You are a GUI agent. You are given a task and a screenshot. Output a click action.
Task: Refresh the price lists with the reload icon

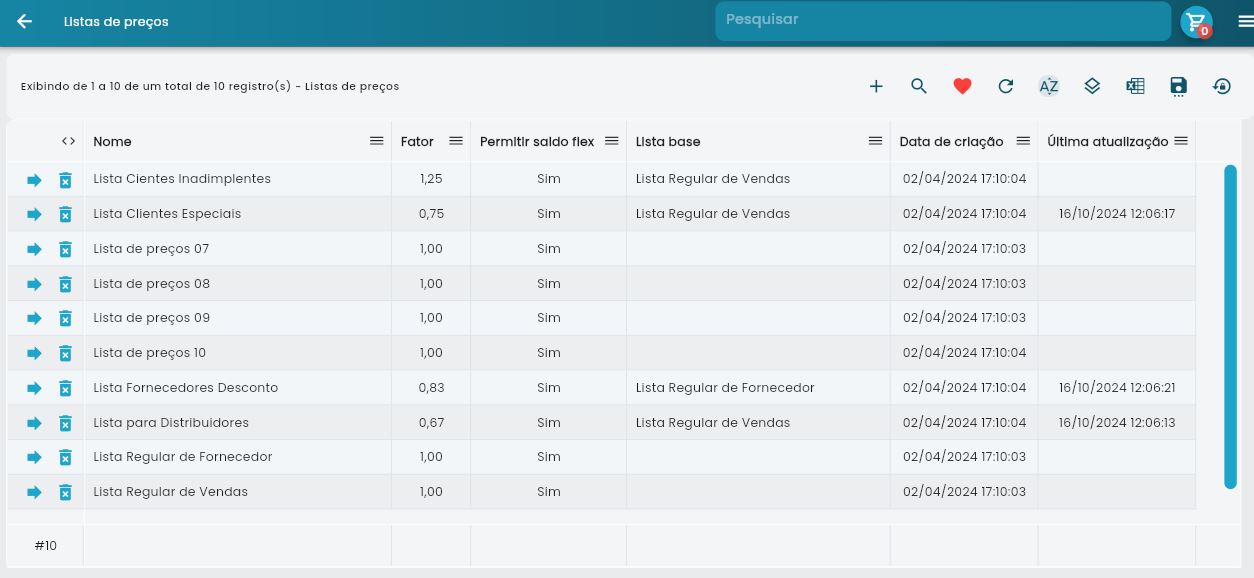pos(1005,86)
